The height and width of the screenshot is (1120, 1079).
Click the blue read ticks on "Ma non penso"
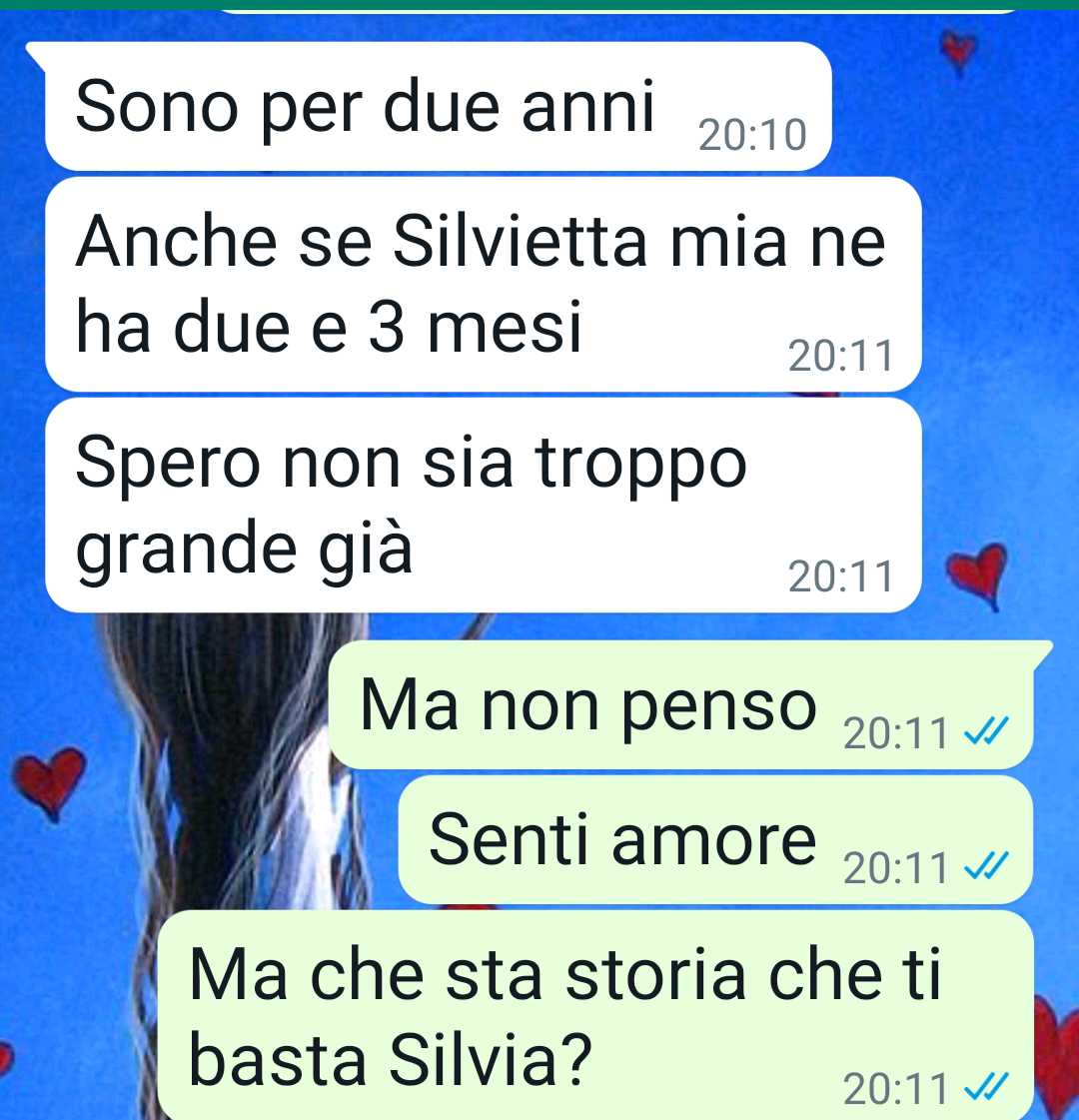986,730
